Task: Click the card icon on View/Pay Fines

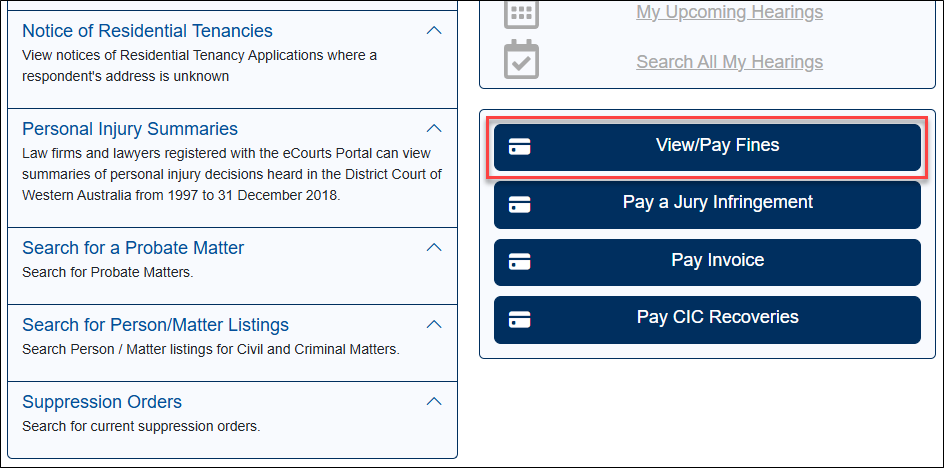Action: coord(519,147)
